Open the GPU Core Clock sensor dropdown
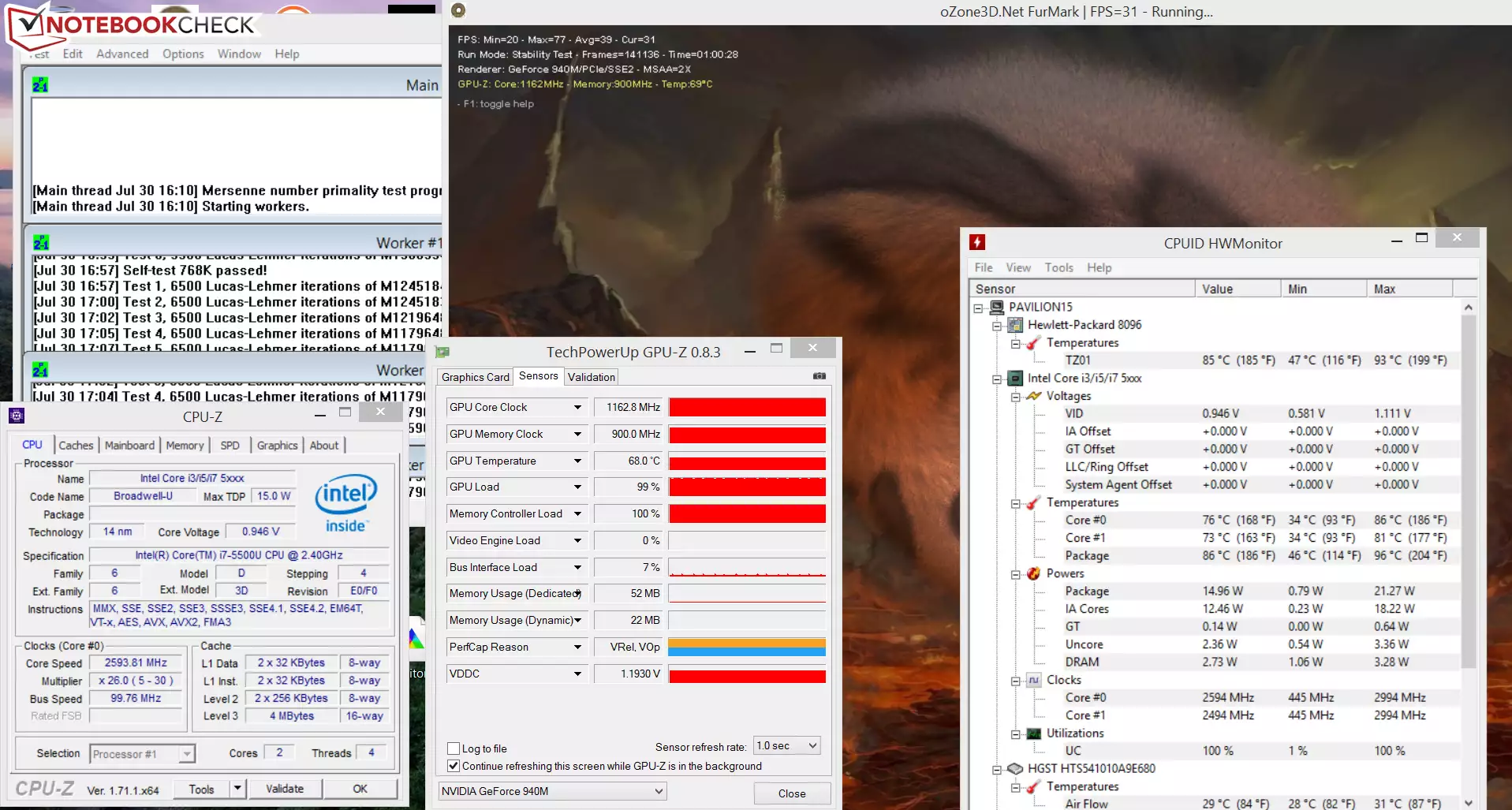This screenshot has height=810, width=1512. click(x=577, y=407)
